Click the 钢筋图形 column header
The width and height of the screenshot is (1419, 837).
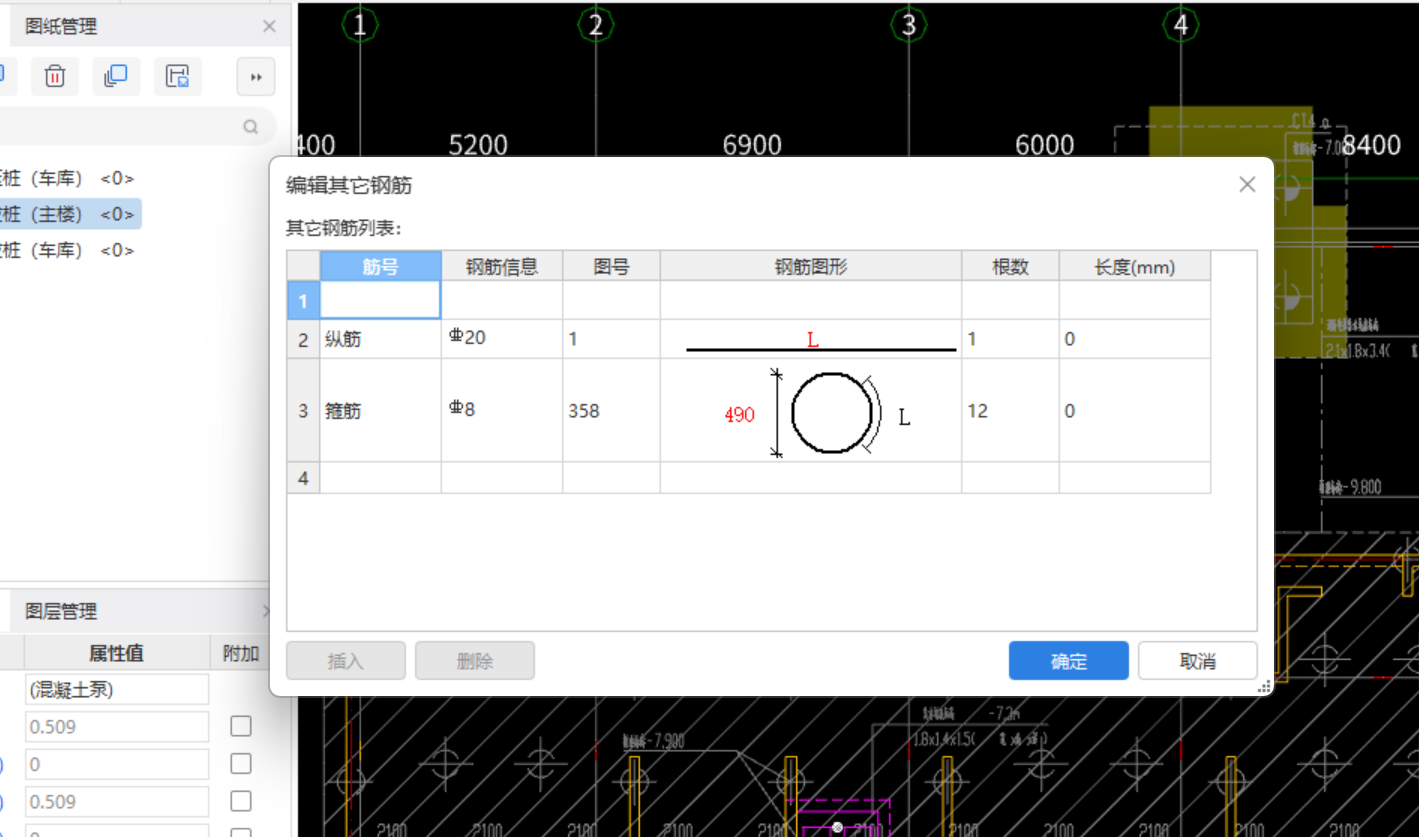coord(811,266)
